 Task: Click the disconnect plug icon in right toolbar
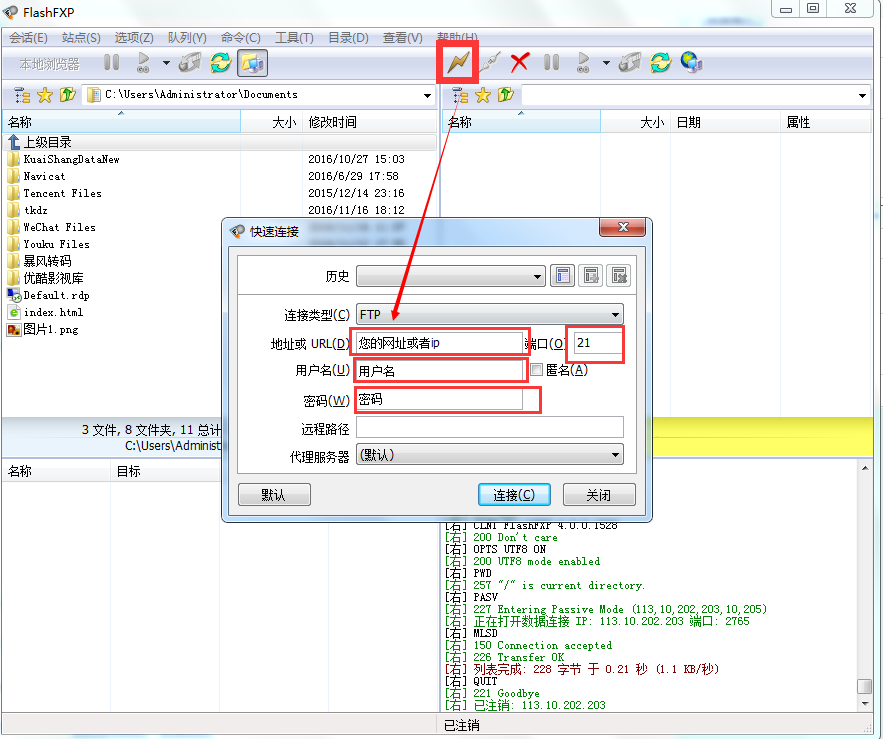point(489,63)
